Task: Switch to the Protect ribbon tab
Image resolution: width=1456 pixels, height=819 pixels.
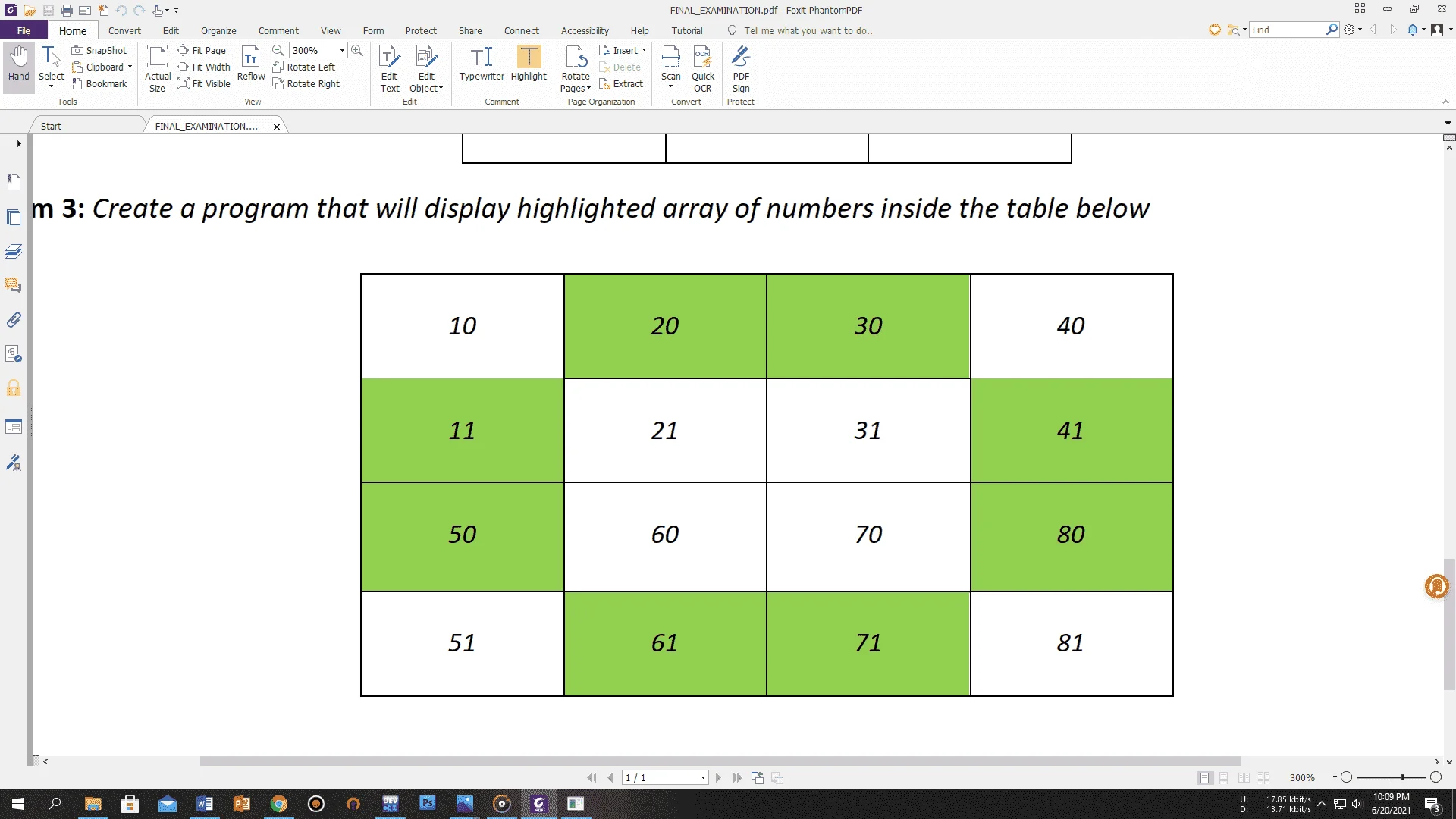Action: click(x=421, y=30)
